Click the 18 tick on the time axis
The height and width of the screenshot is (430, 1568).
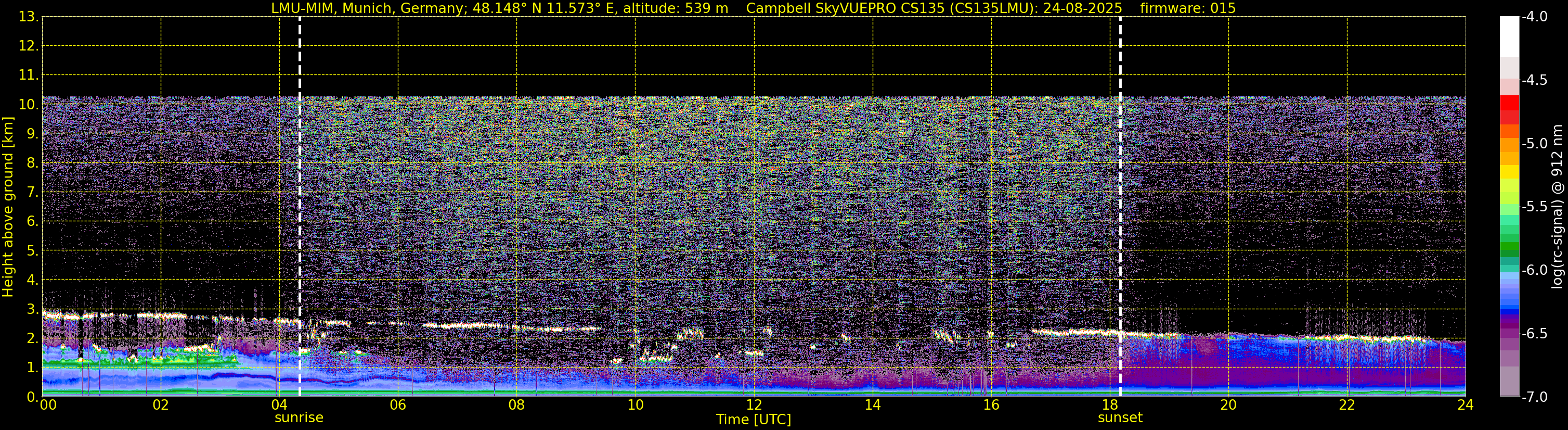click(x=1110, y=406)
